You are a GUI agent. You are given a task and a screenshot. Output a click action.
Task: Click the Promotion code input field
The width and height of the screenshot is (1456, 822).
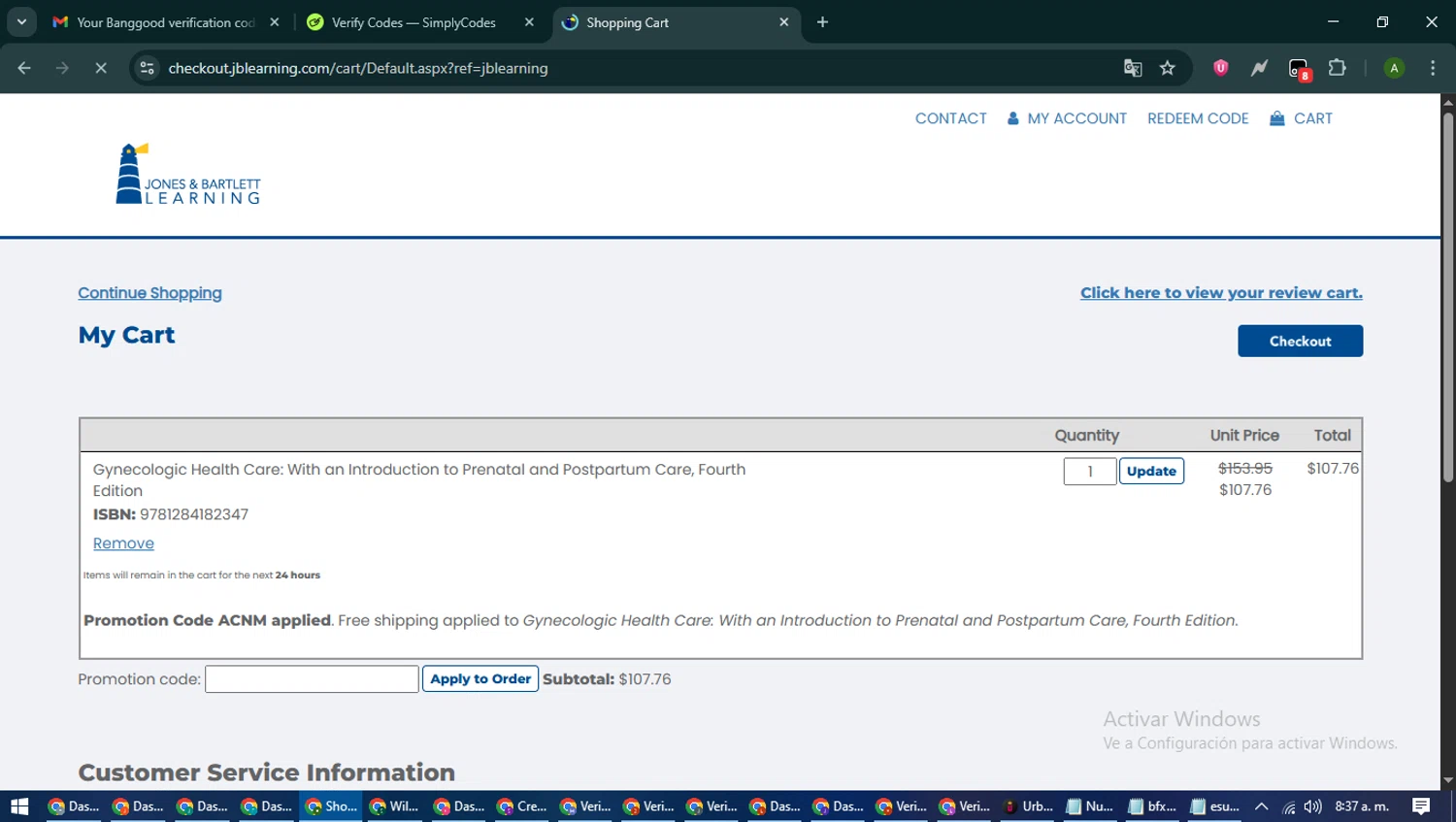point(312,678)
